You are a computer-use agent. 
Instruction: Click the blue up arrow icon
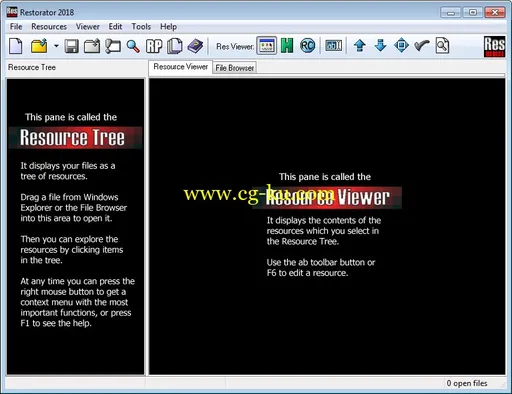pos(360,46)
